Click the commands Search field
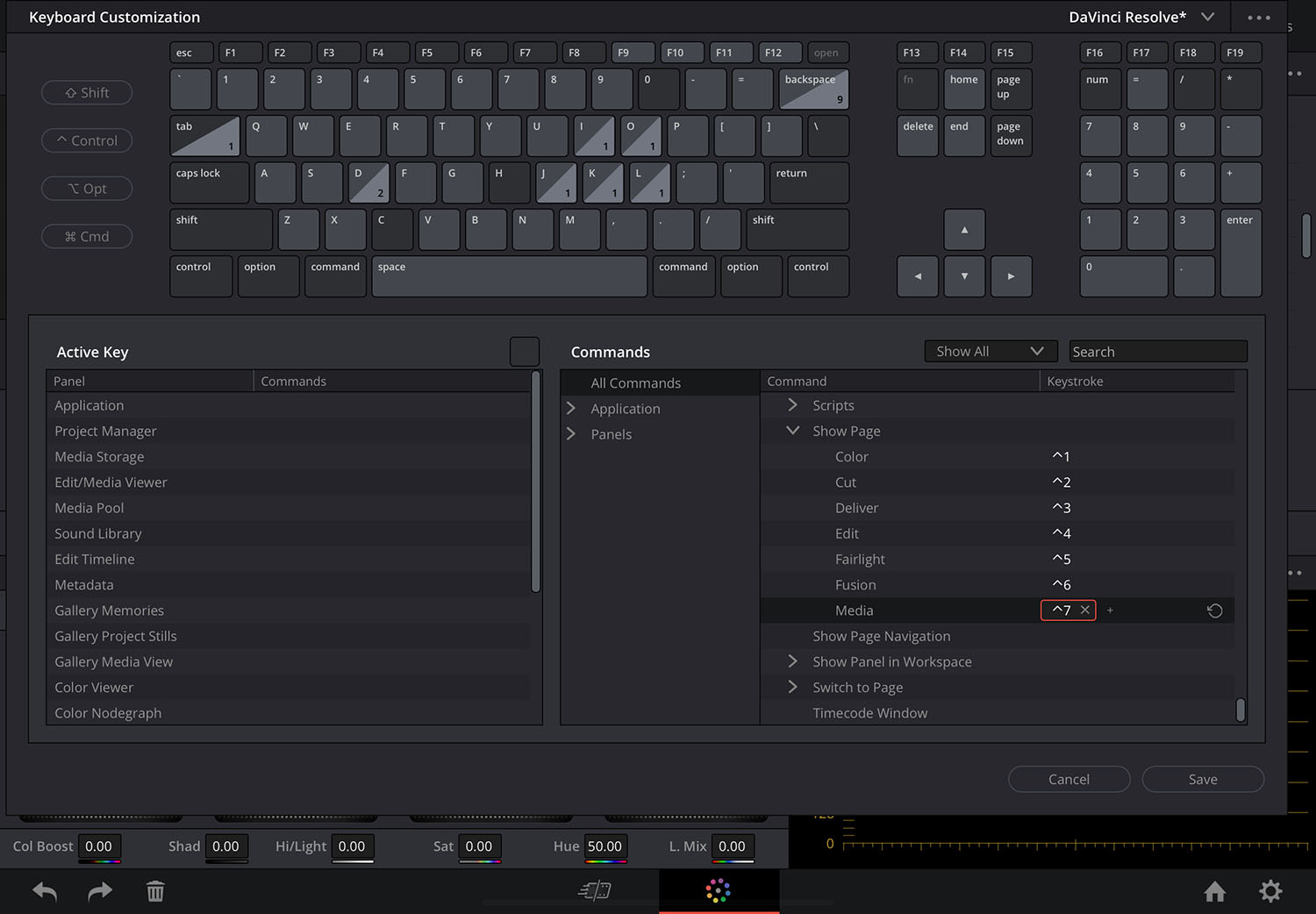Screen dimensions: 1316x914 [1157, 352]
